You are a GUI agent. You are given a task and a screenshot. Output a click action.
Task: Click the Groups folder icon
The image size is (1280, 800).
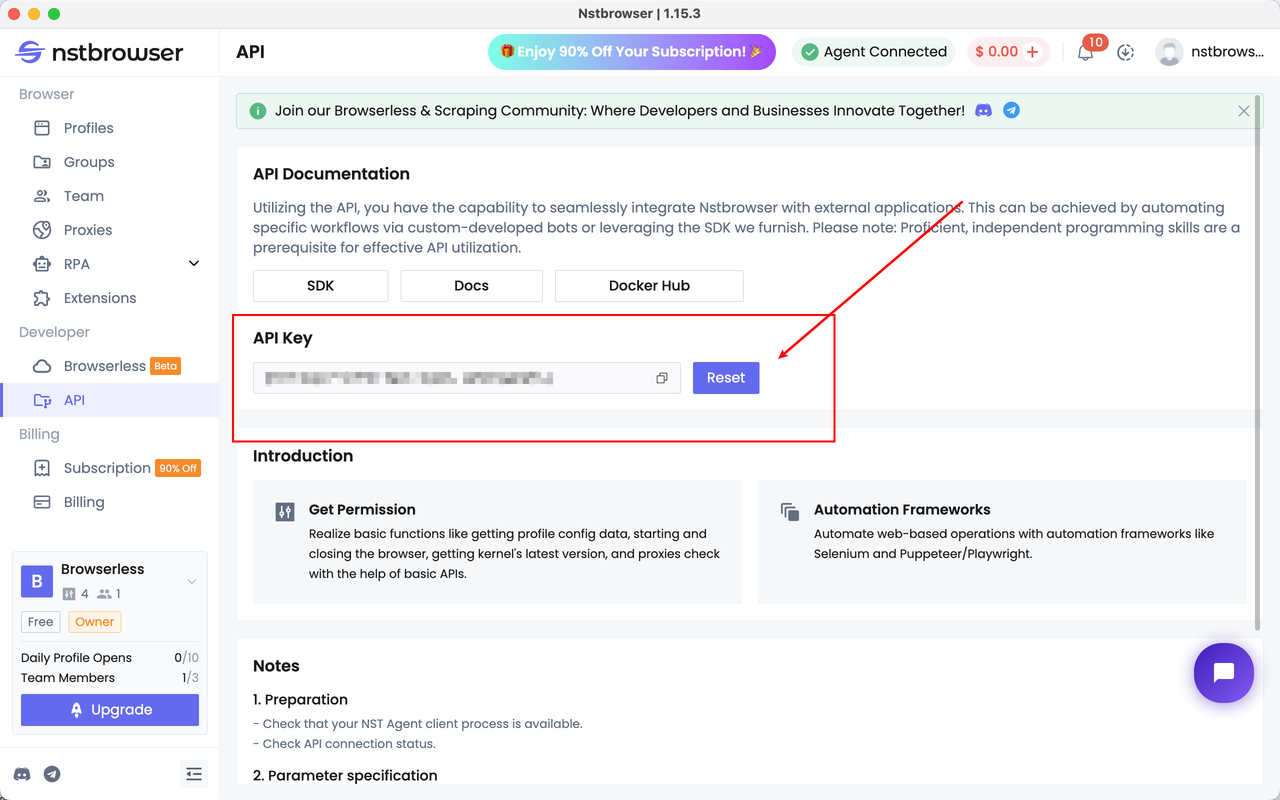tap(42, 162)
